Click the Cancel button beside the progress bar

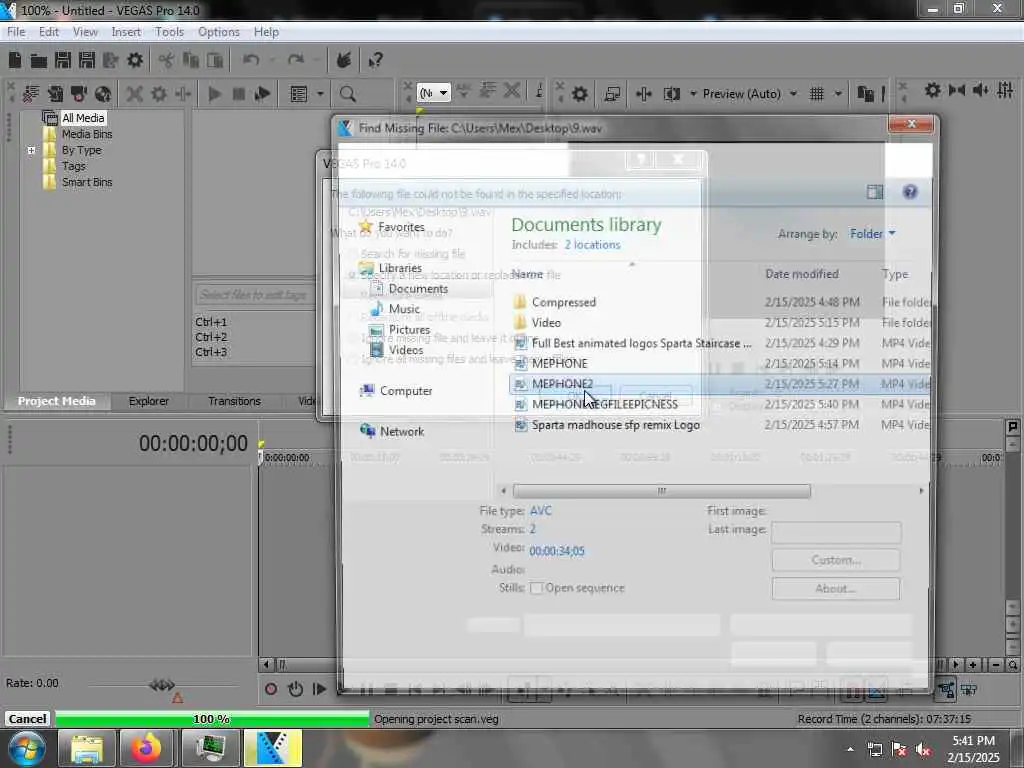coord(27,718)
